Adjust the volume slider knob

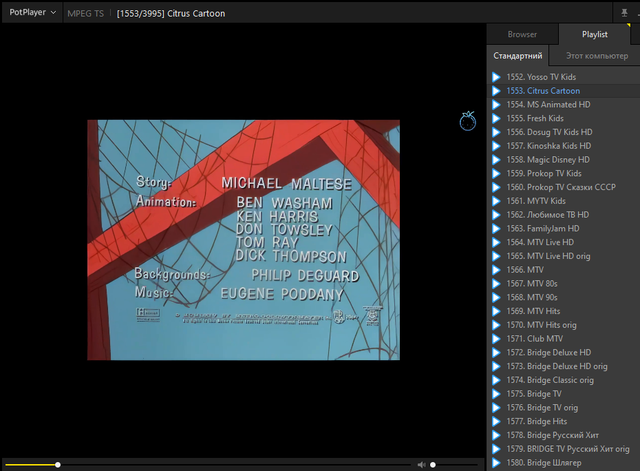pyautogui.click(x=433, y=464)
